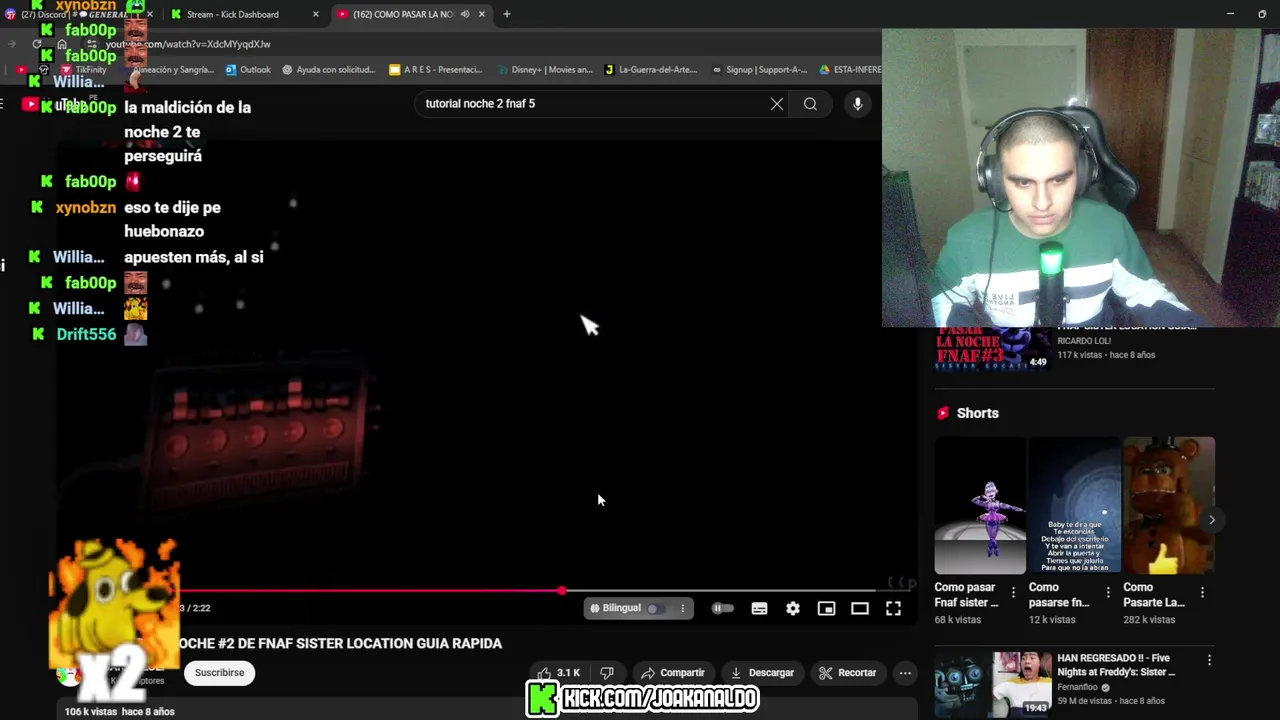Toggle subtitles in the video player
The height and width of the screenshot is (720, 1280).
[x=759, y=608]
